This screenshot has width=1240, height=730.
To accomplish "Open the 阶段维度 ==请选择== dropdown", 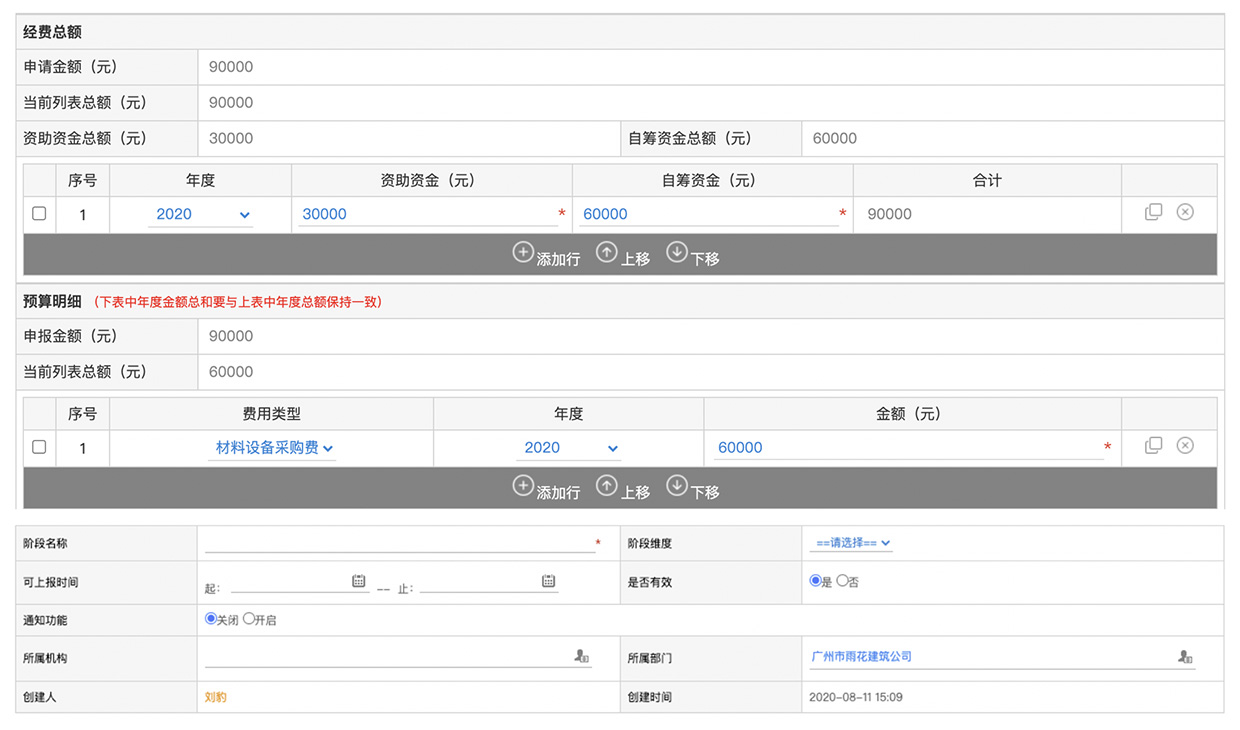I will click(851, 543).
